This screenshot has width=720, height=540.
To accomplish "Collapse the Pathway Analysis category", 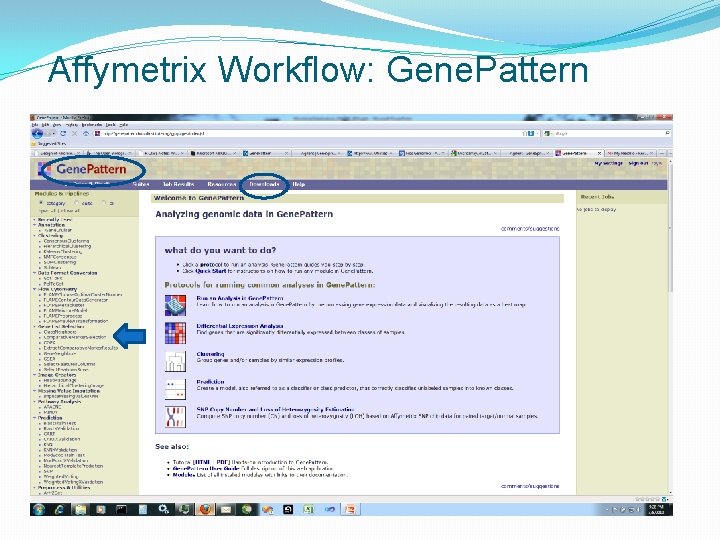I will tap(35, 401).
